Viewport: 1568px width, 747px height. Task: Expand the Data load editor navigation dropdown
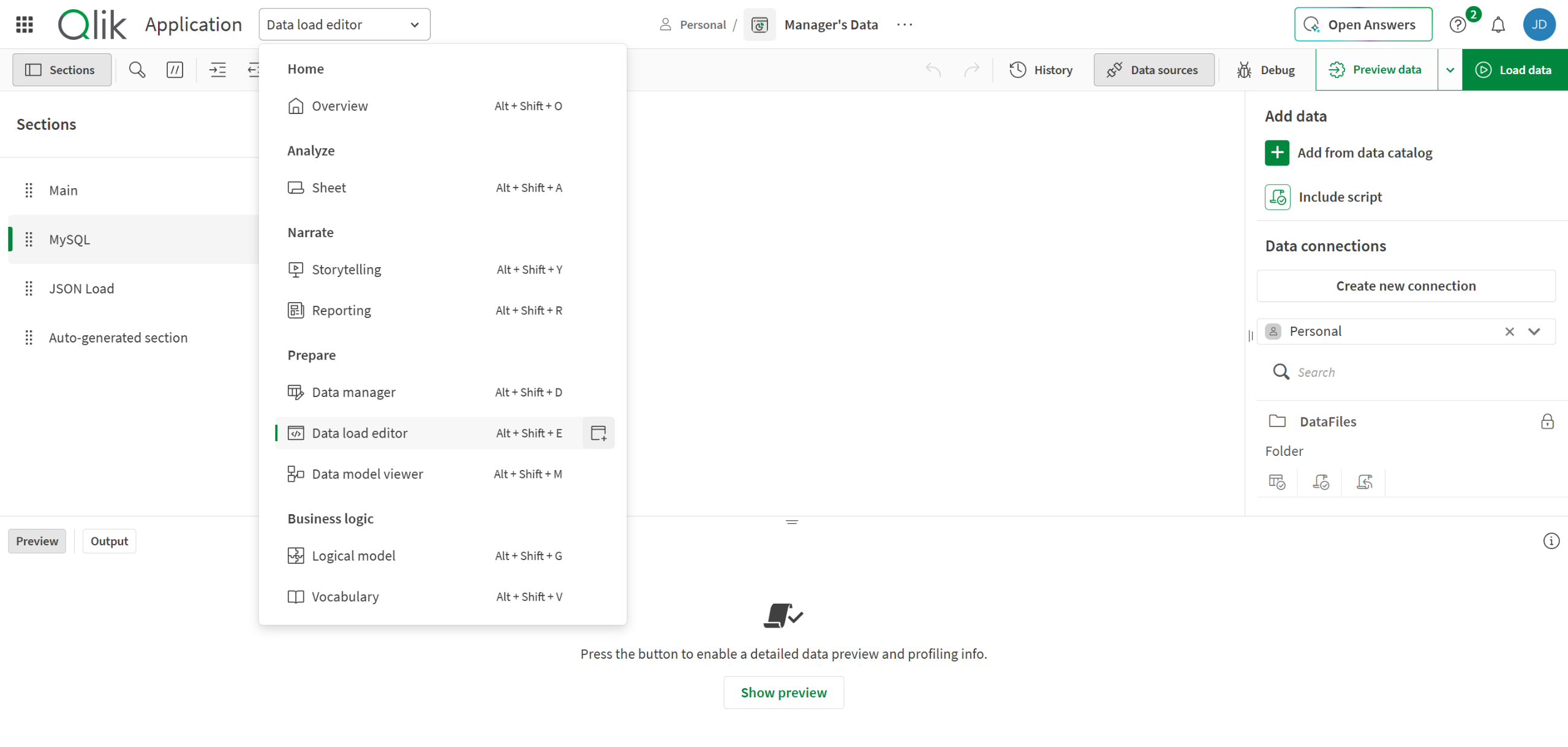[344, 25]
